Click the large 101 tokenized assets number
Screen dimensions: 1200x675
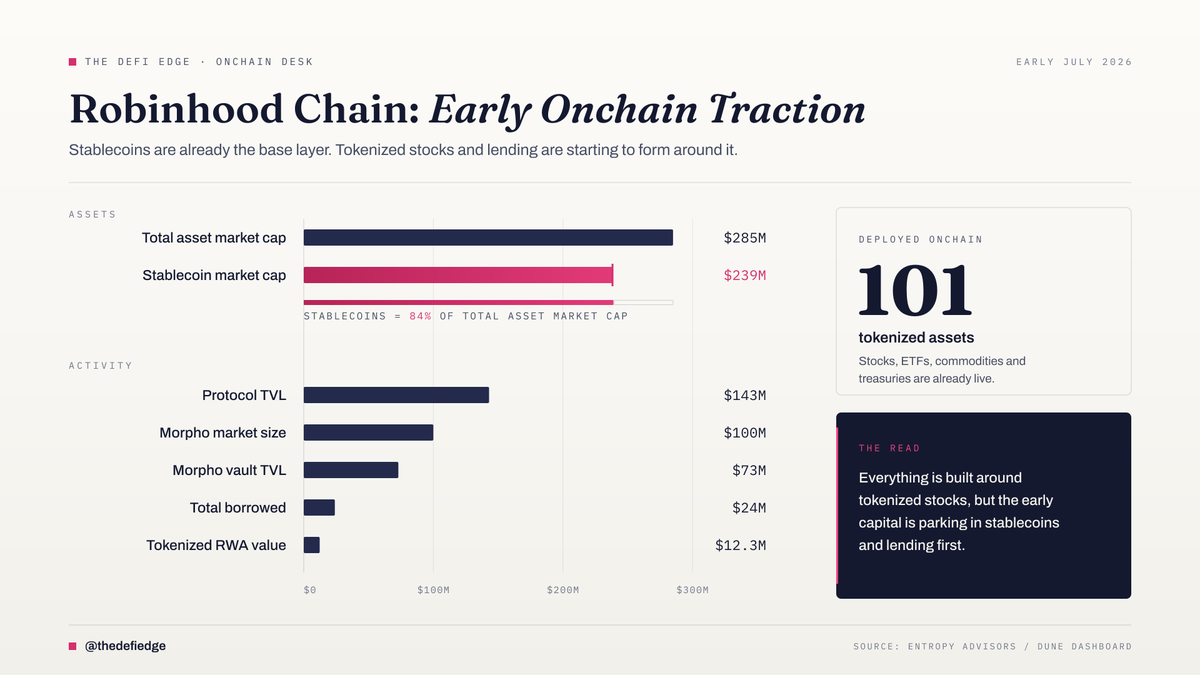point(915,290)
